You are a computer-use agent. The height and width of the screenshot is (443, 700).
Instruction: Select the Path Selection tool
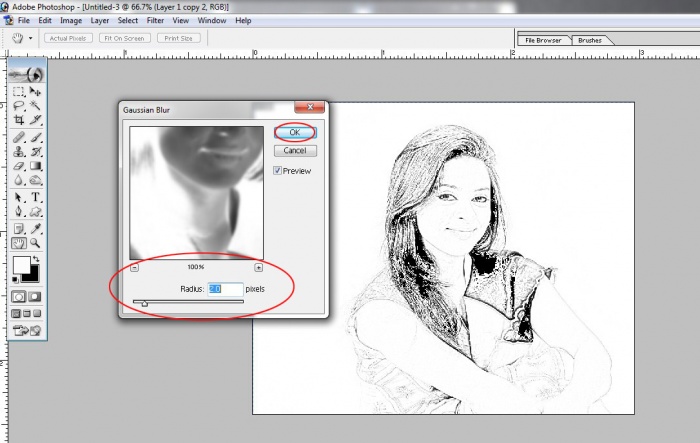click(x=18, y=197)
